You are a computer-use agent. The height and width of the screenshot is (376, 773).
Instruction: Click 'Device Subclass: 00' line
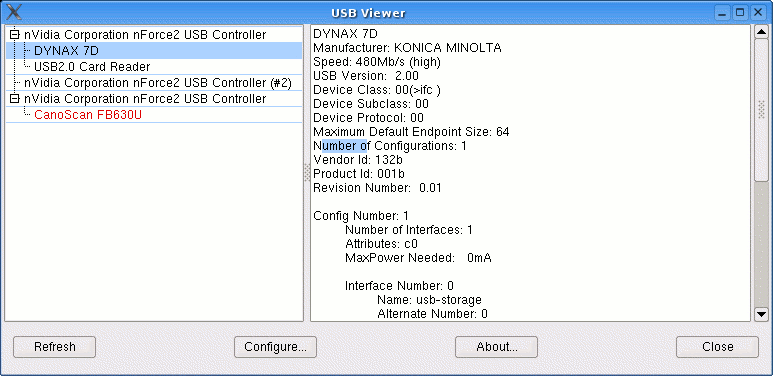point(371,104)
